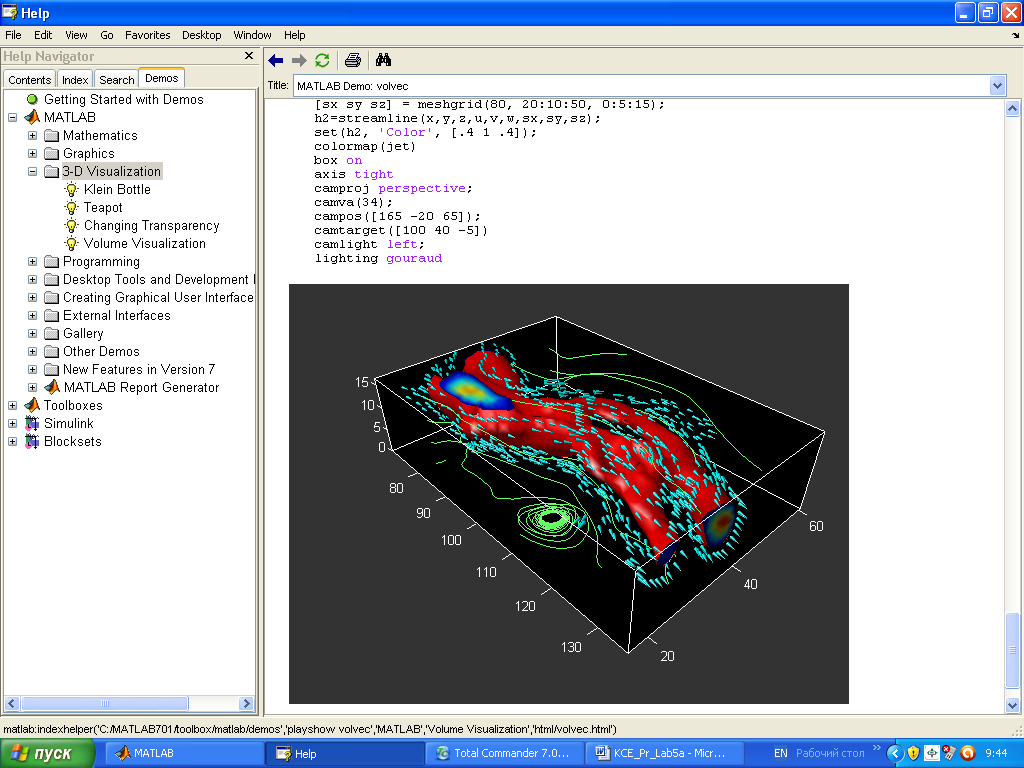1024x768 pixels.
Task: Click the Blocksets icon
Action: click(32, 441)
